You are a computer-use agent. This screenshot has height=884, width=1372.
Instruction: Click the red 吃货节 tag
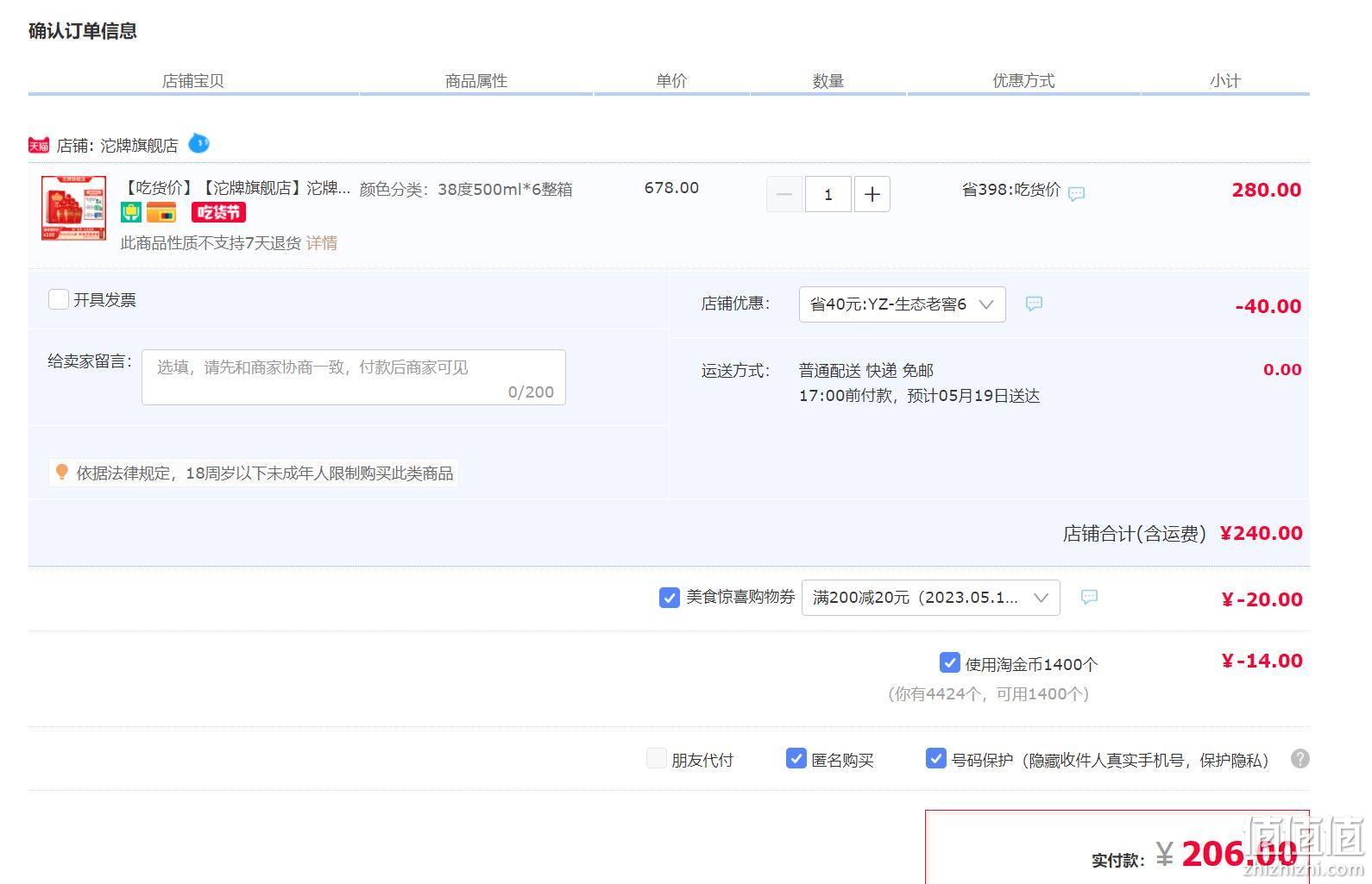click(x=218, y=212)
